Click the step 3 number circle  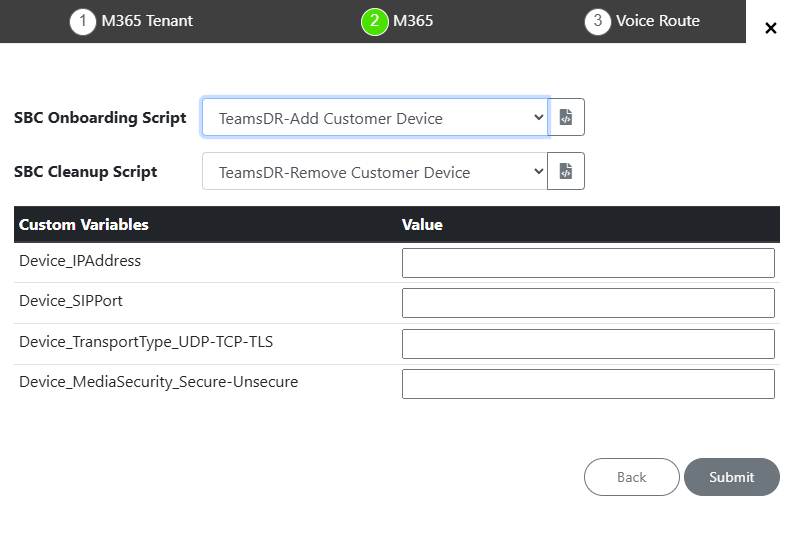[x=597, y=21]
